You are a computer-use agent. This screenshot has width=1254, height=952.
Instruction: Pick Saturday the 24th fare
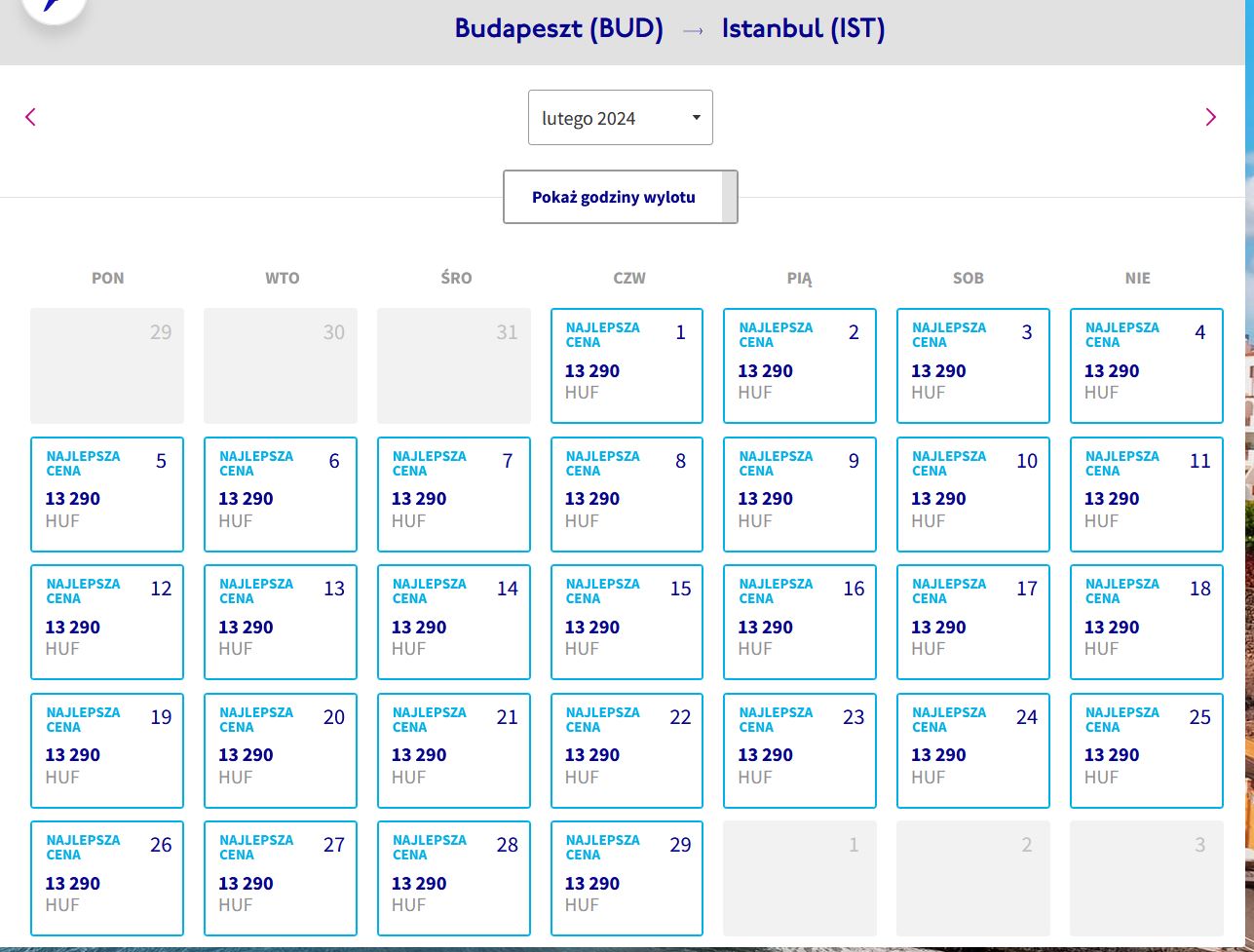point(973,750)
